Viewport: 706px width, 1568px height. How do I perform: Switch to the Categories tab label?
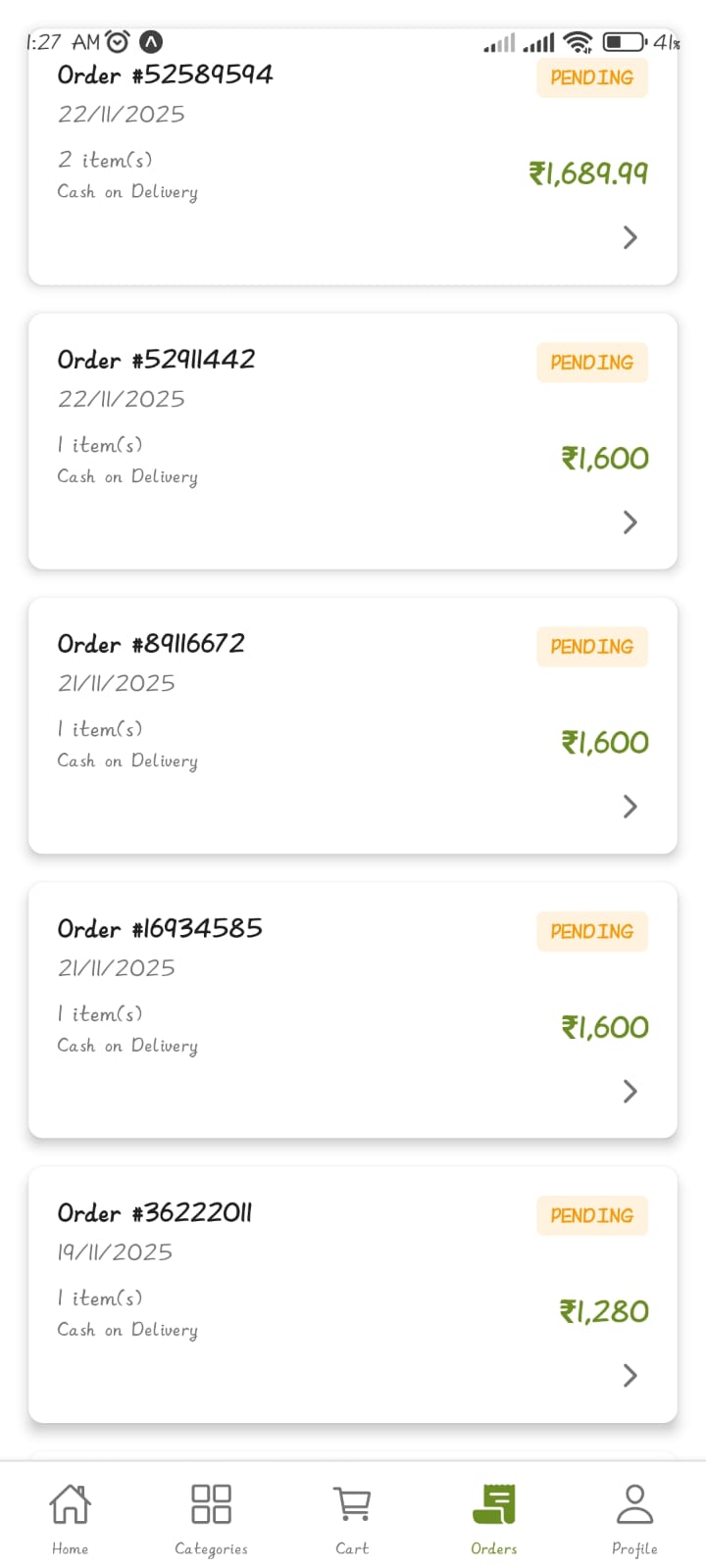point(211,1548)
